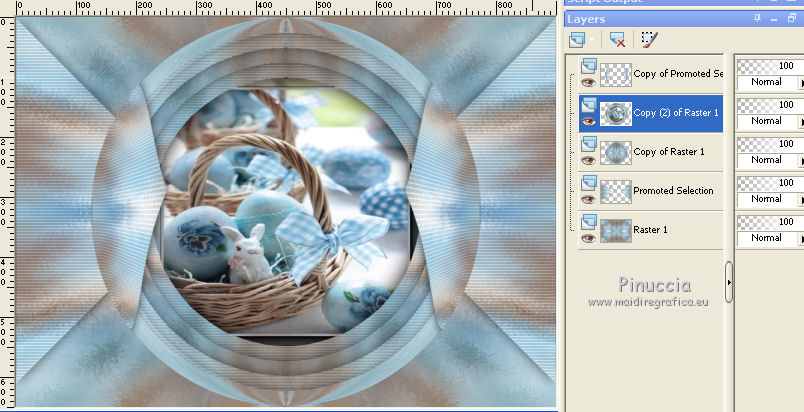Select thumbnail of Raster 1 layer
The width and height of the screenshot is (804, 412).
pyautogui.click(x=615, y=230)
